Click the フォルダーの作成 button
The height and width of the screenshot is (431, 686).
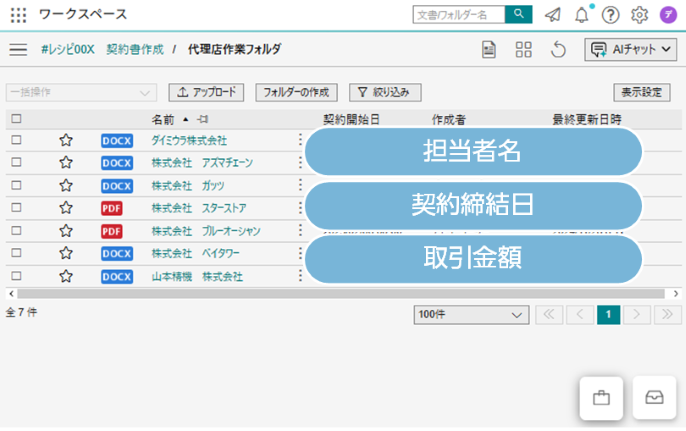296,92
